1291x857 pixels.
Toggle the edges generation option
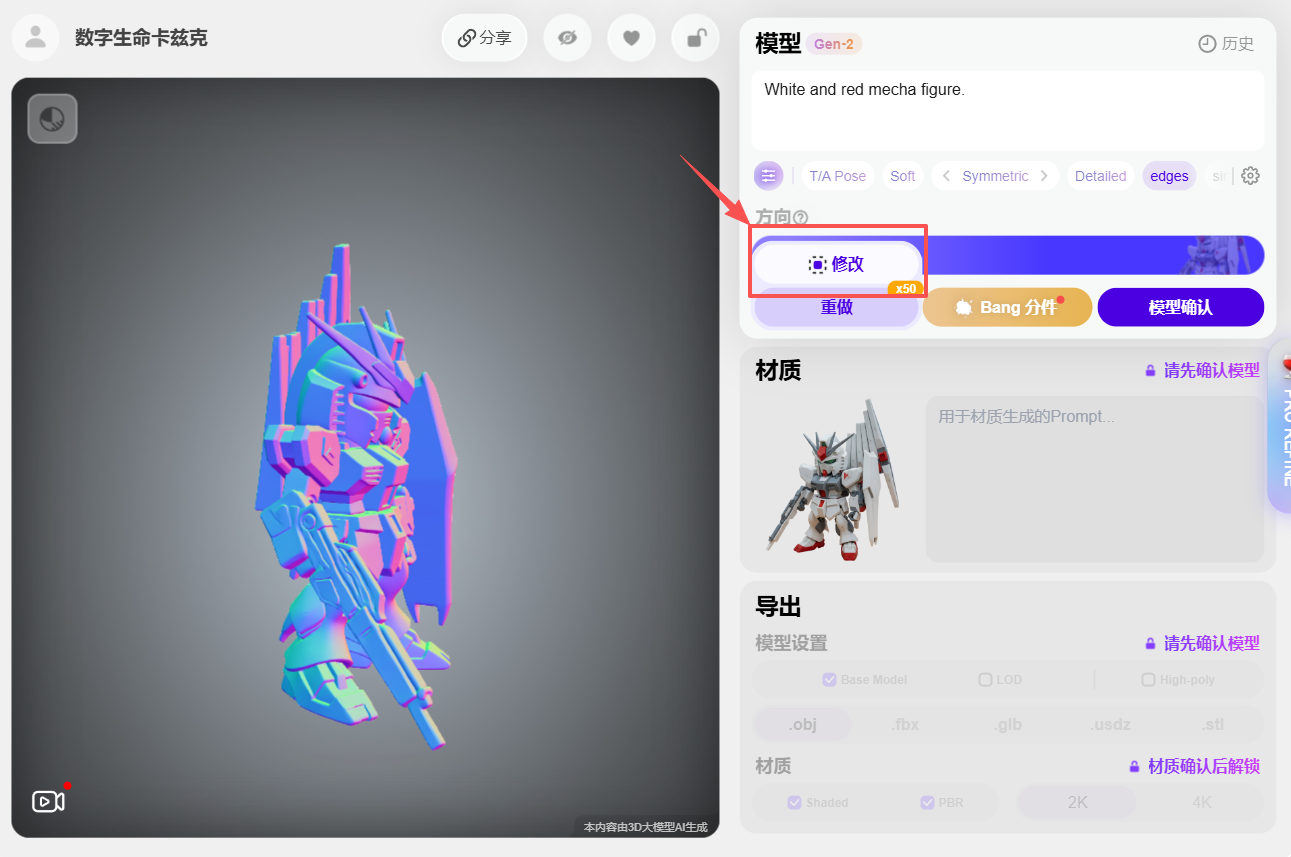point(1168,175)
